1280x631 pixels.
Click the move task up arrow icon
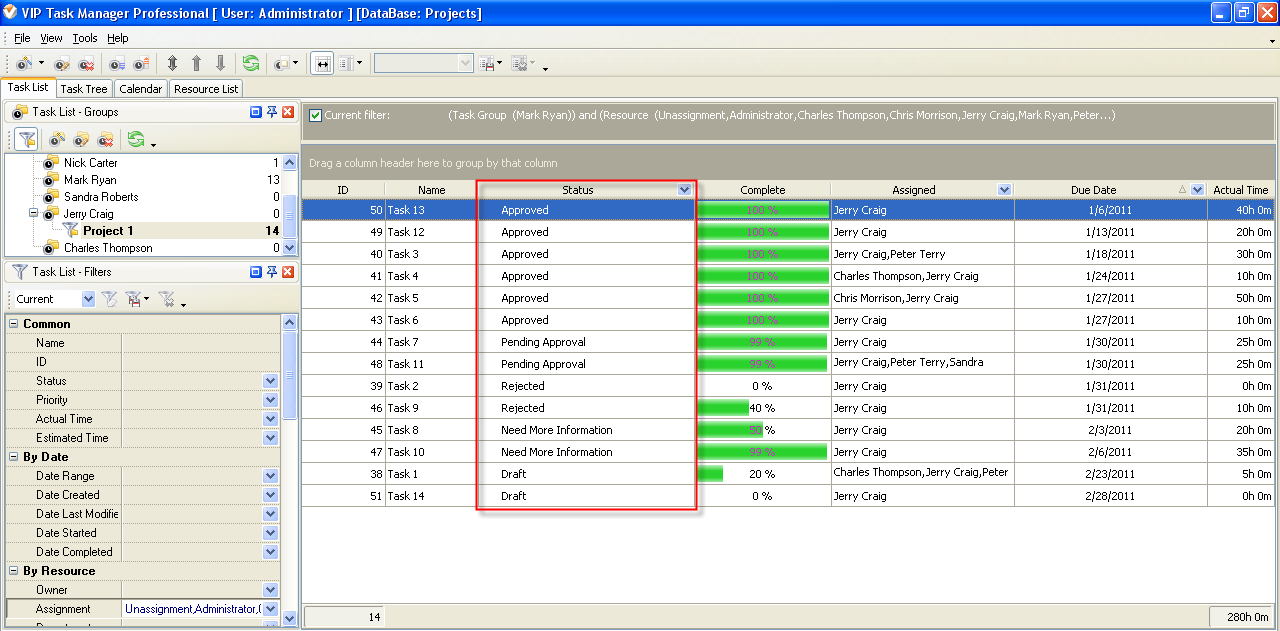click(x=197, y=63)
